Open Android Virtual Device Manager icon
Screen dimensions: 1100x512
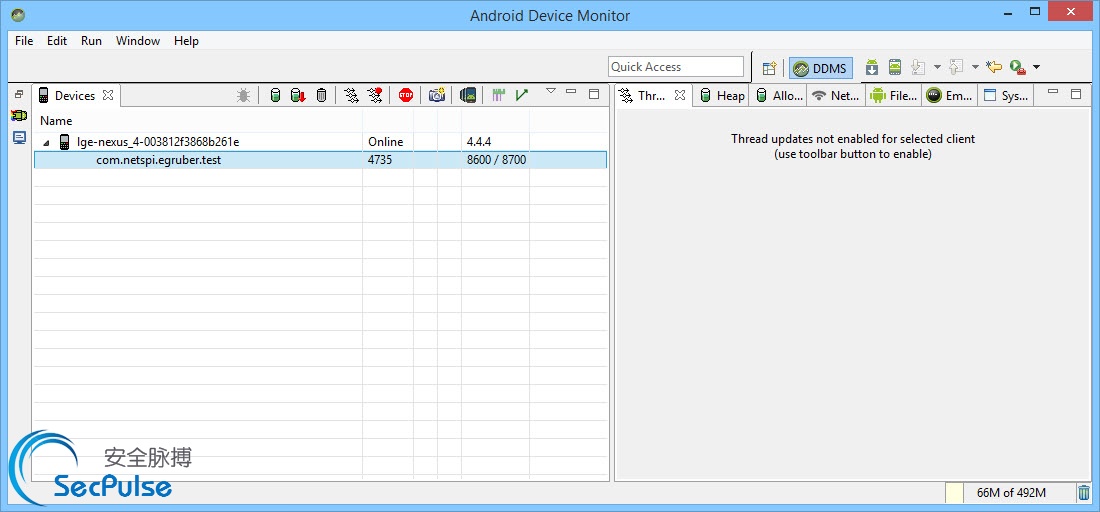click(x=894, y=67)
